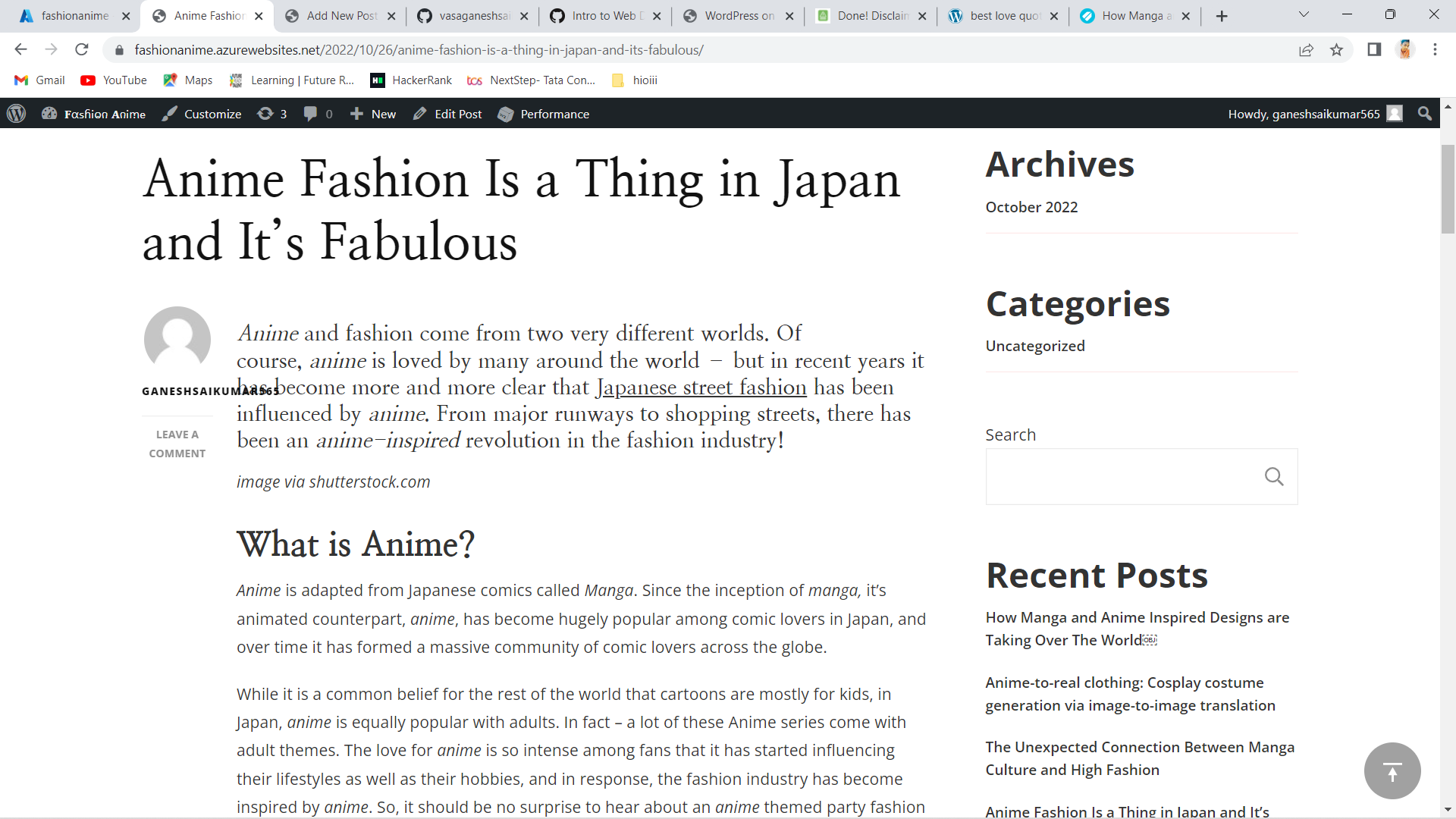Open the October 2022 archive
This screenshot has height=819, width=1456.
pyautogui.click(x=1031, y=206)
